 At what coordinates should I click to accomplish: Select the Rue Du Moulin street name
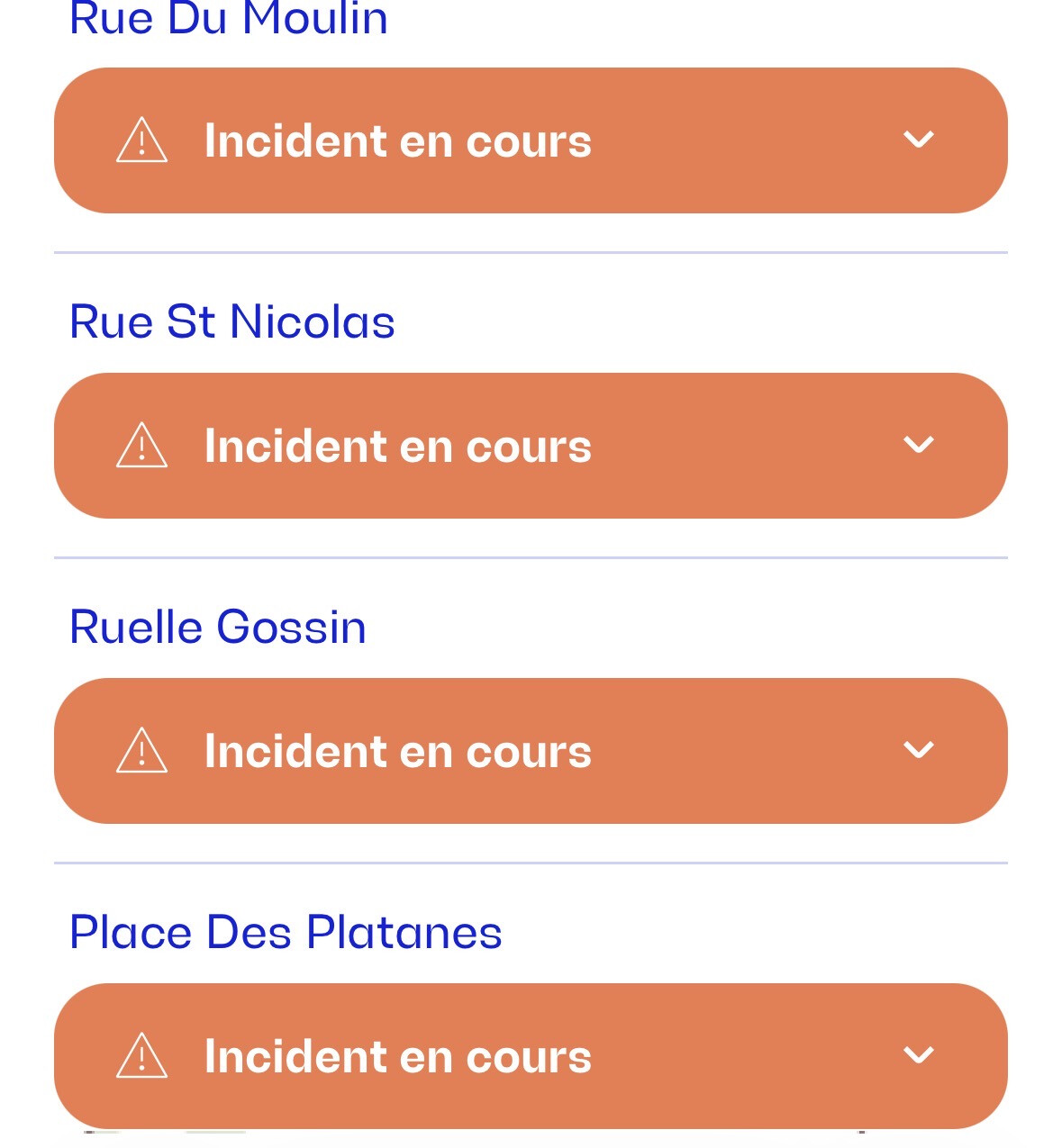[228, 18]
